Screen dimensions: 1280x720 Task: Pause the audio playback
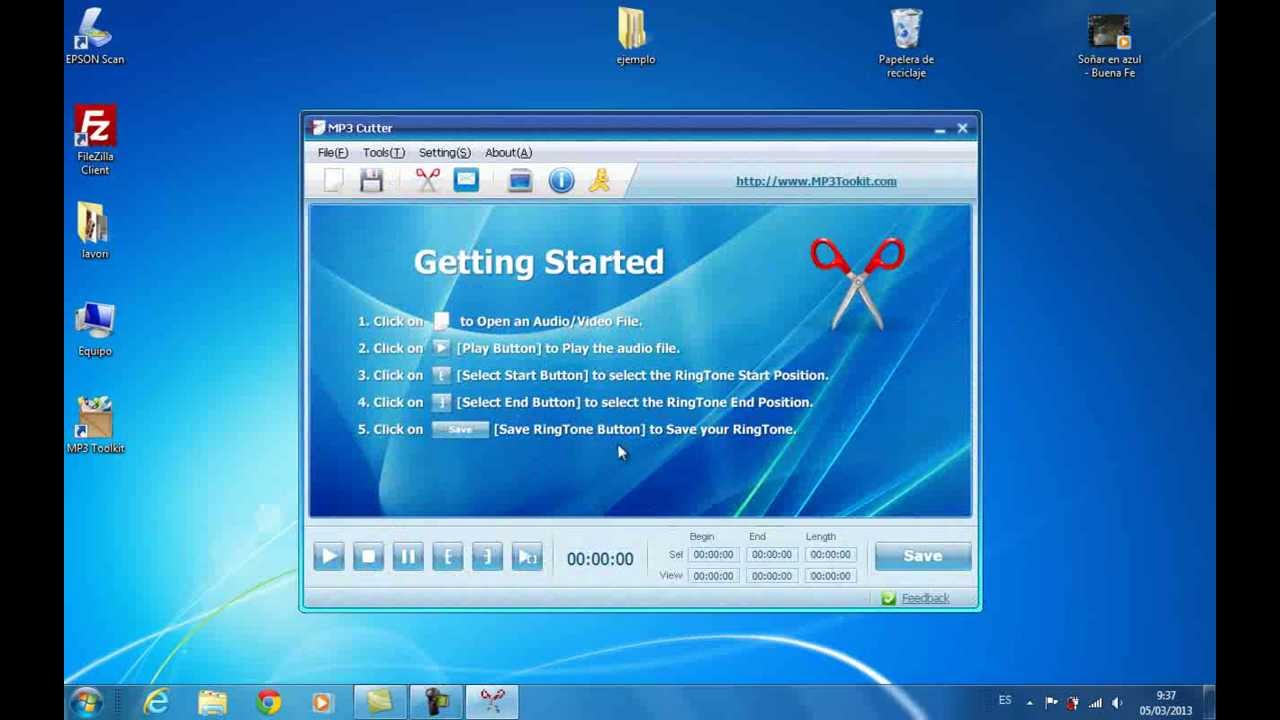pos(408,557)
